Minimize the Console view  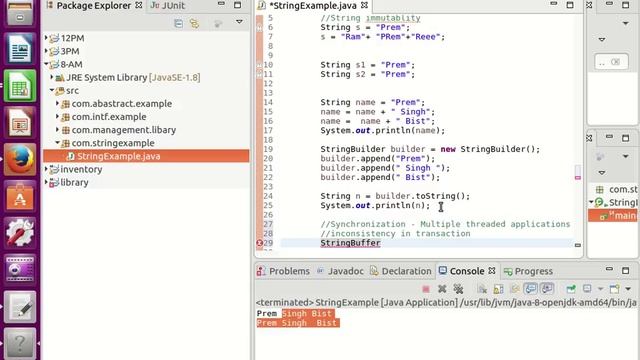coord(609,269)
